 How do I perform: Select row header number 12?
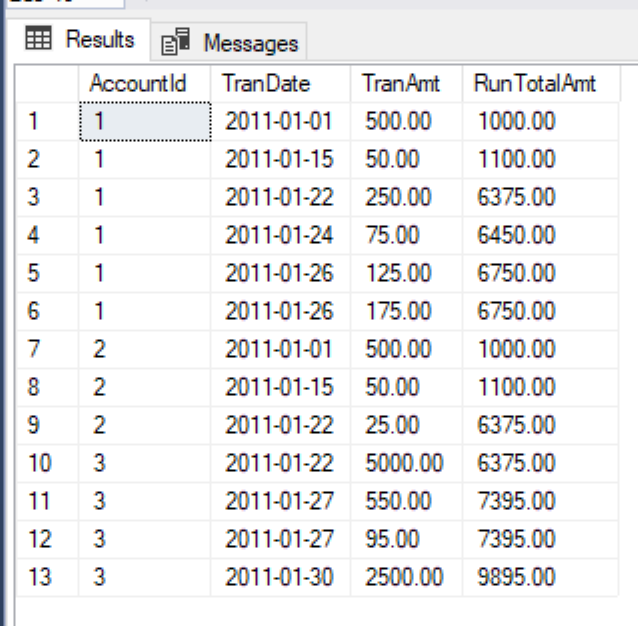tap(47, 539)
